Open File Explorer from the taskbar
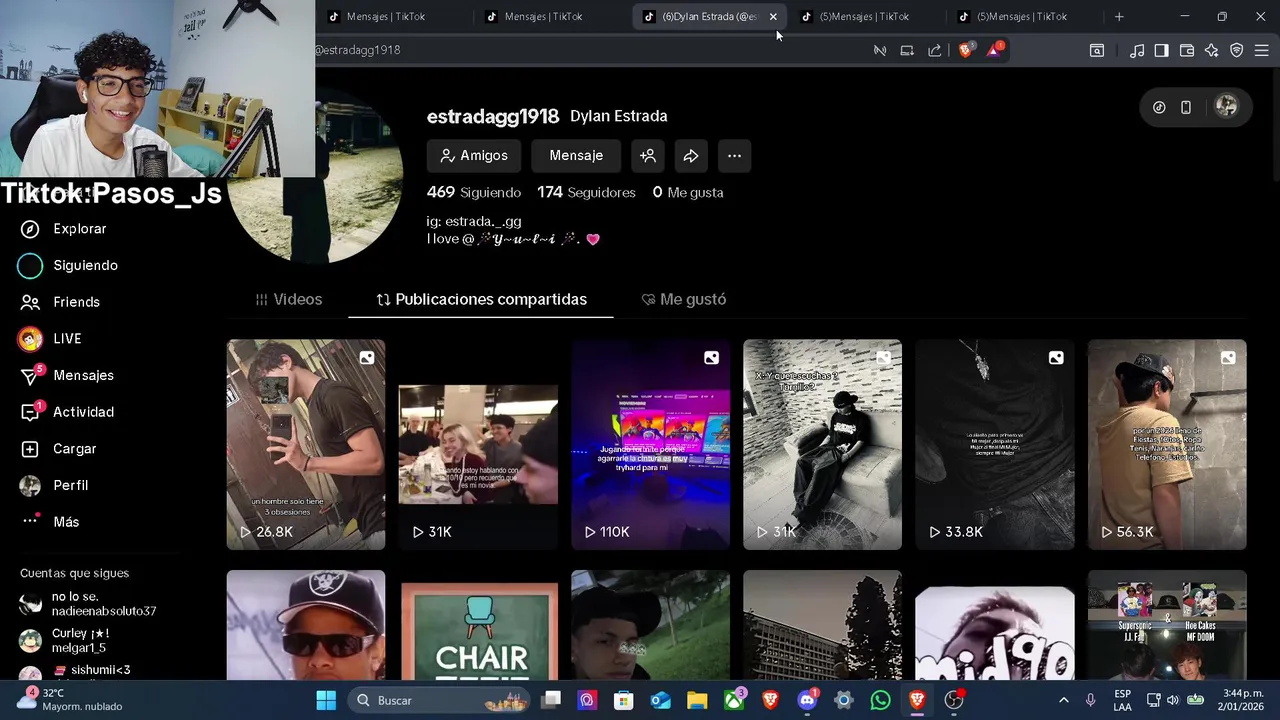 tap(697, 700)
